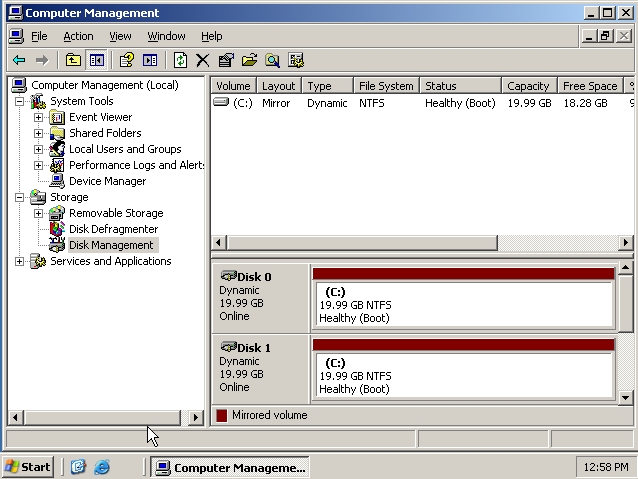Select the Performance Logs and Alerts icon
Image resolution: width=638 pixels, height=479 pixels.
click(x=57, y=165)
